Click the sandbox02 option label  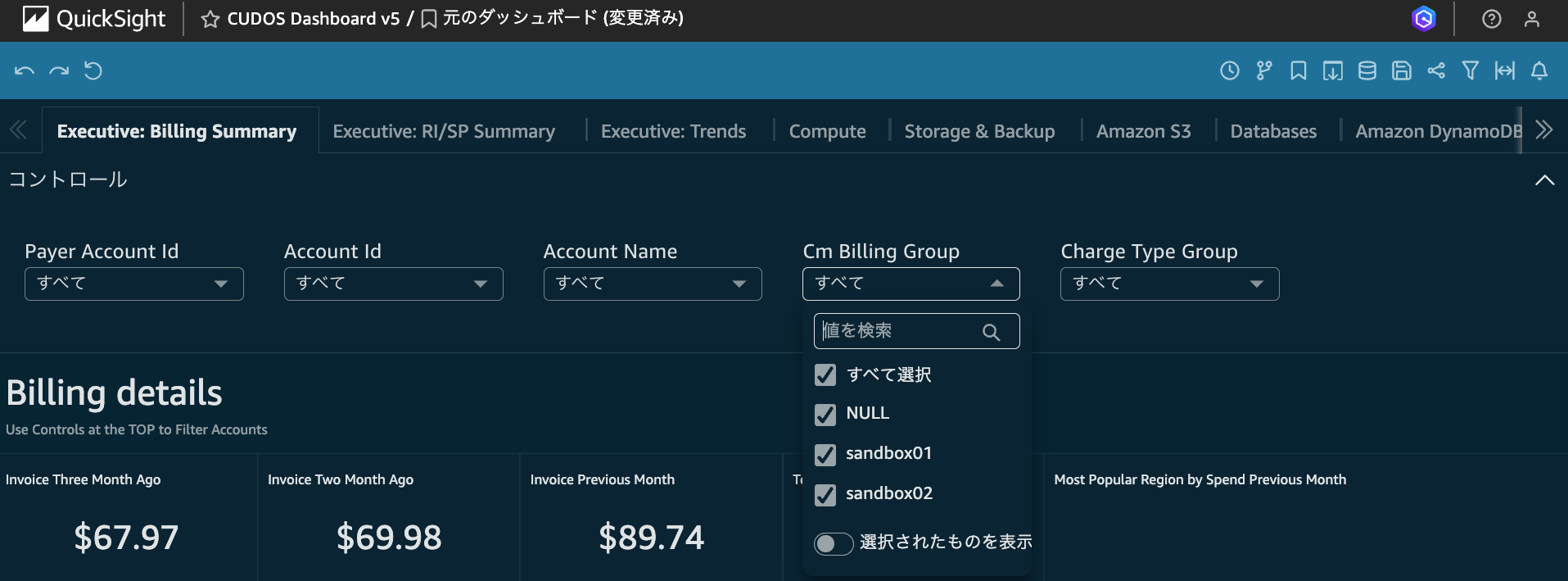point(889,493)
